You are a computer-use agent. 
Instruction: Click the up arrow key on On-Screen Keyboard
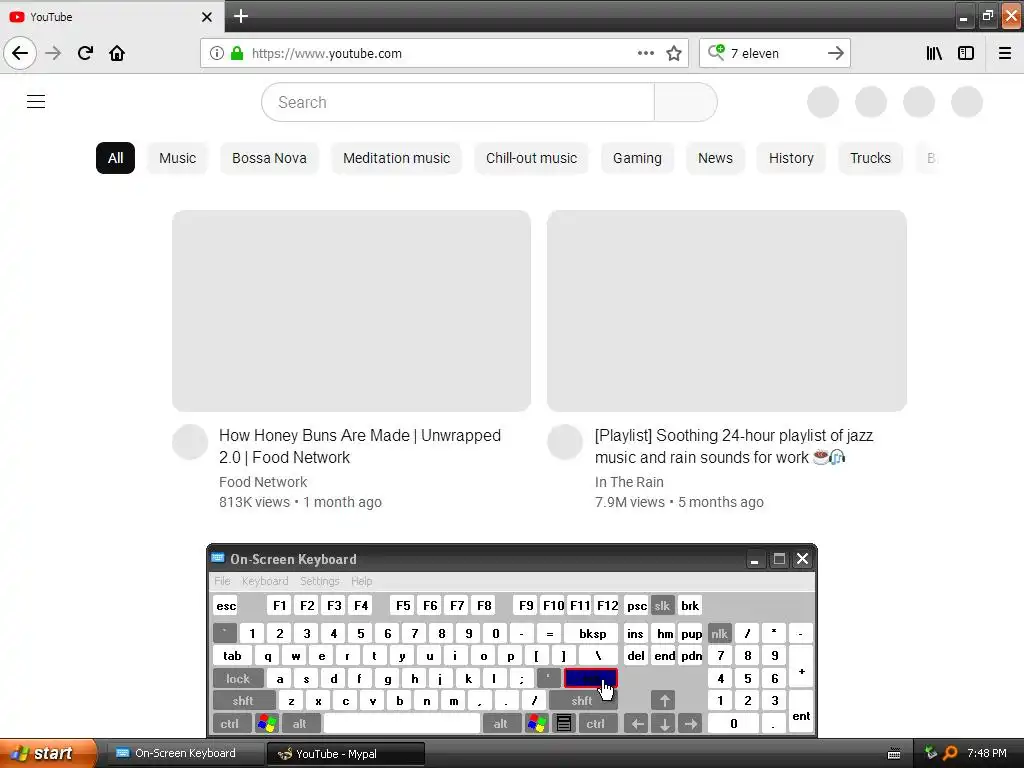[664, 701]
